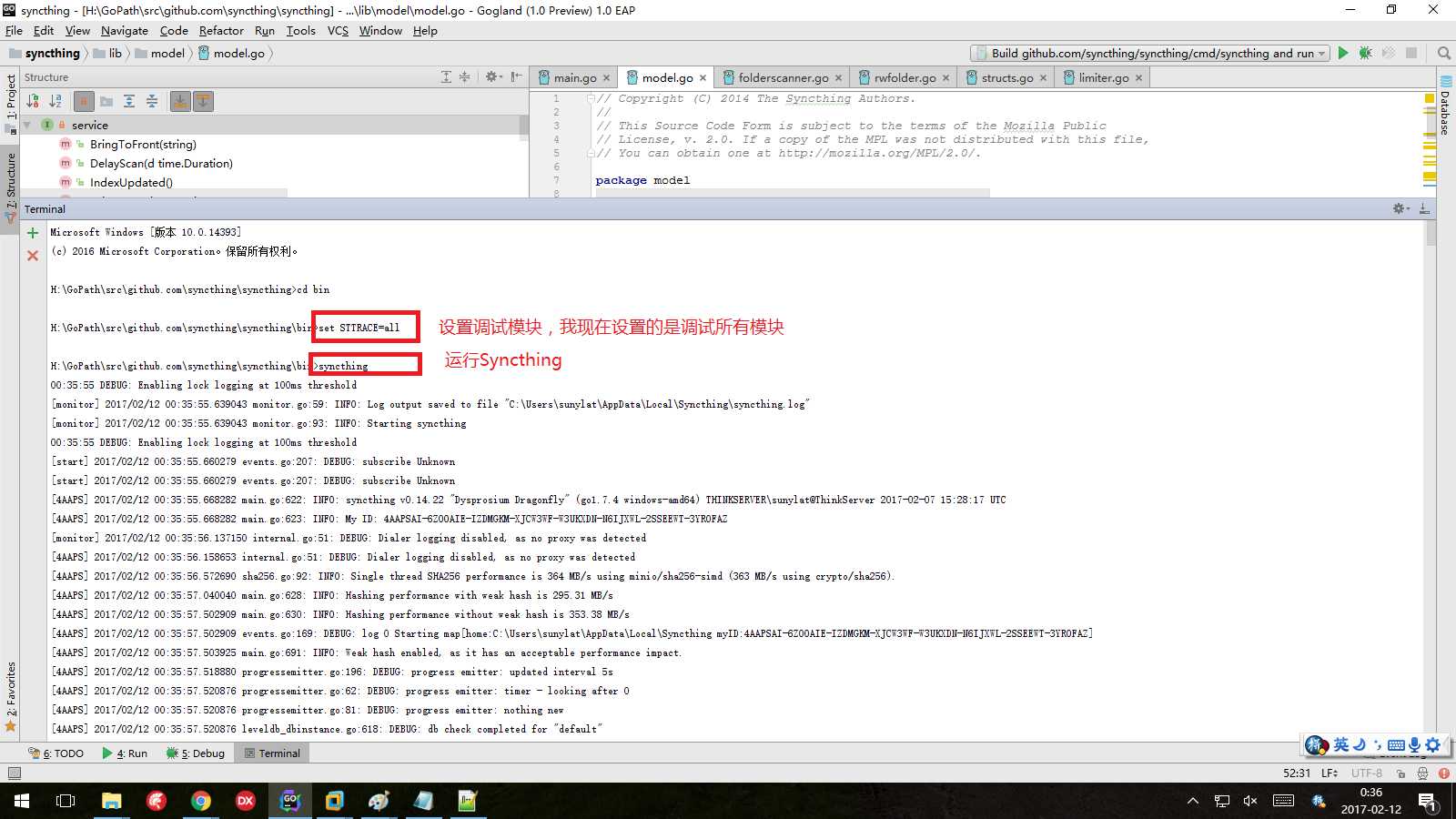
Task: Switch to structs.go tab
Action: click(1006, 77)
